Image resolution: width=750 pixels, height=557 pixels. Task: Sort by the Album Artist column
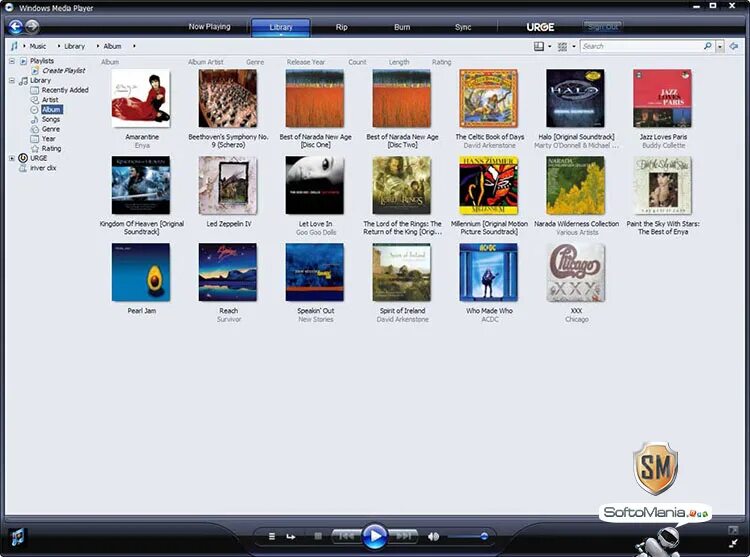(x=206, y=62)
